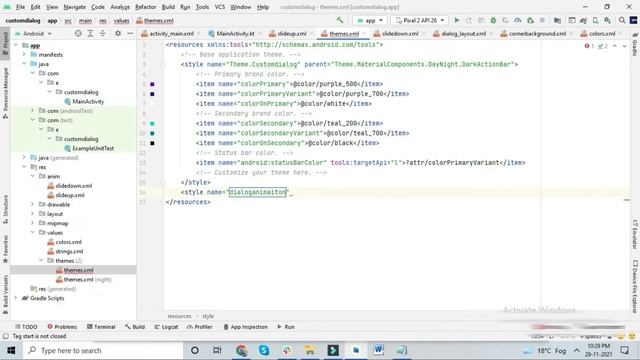
Task: Click the black color gutter swatch
Action: coord(152,143)
